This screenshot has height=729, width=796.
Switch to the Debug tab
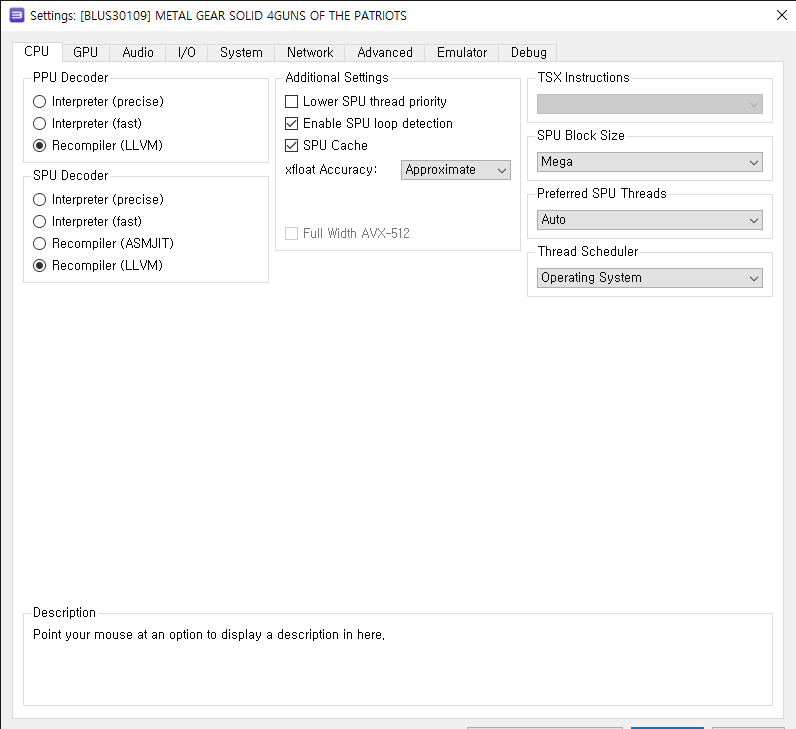pyautogui.click(x=528, y=52)
